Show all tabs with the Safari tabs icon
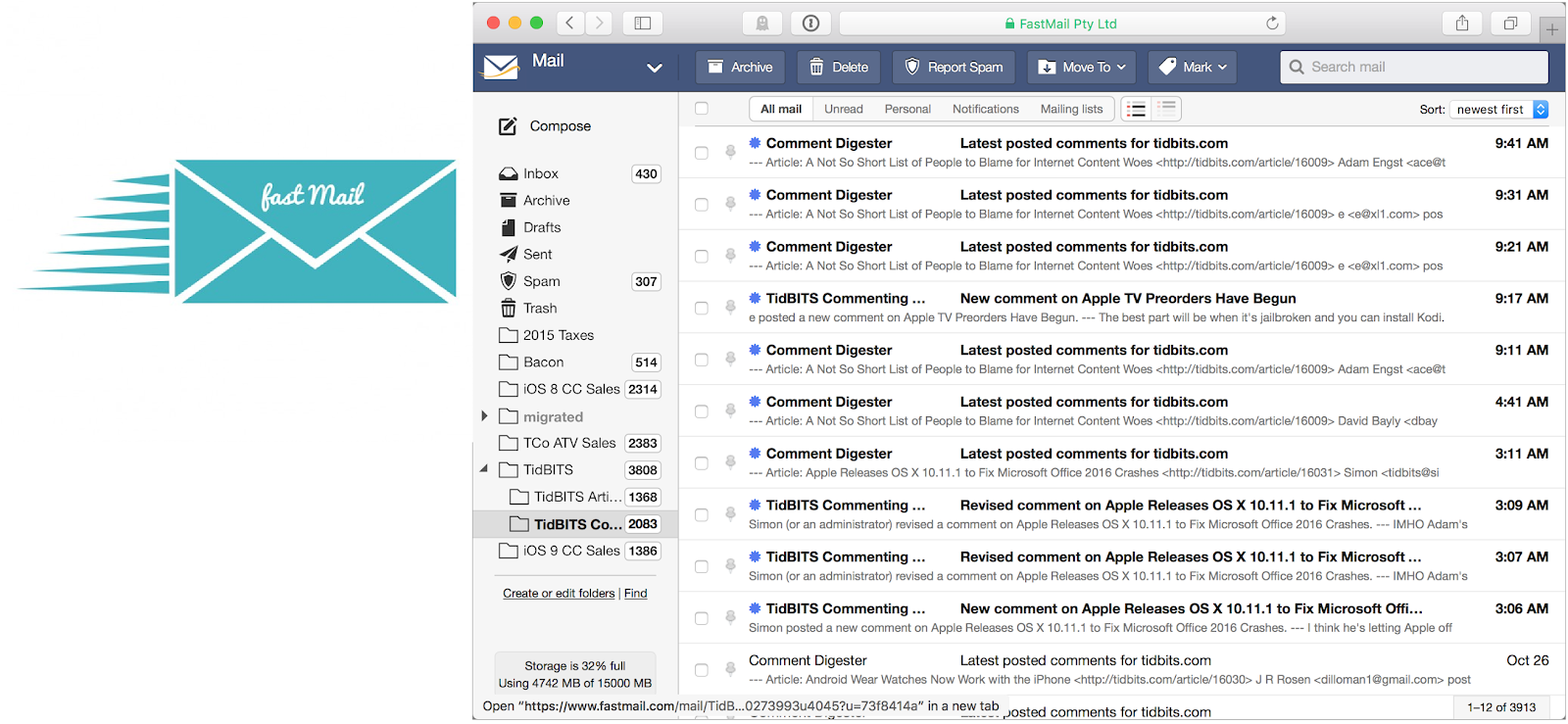The image size is (1568, 724). click(1510, 24)
